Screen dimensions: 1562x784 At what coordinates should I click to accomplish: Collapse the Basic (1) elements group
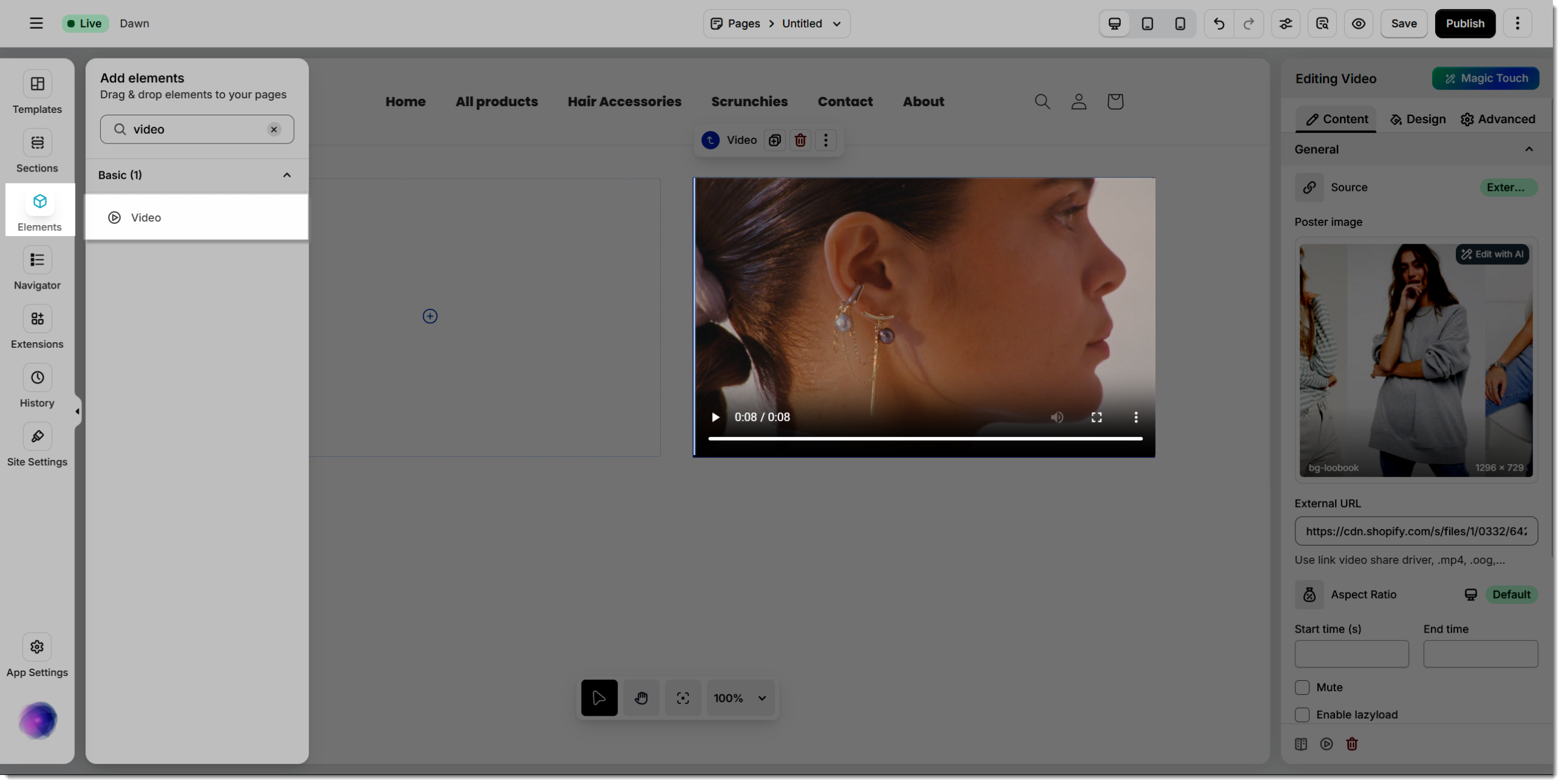tap(287, 175)
